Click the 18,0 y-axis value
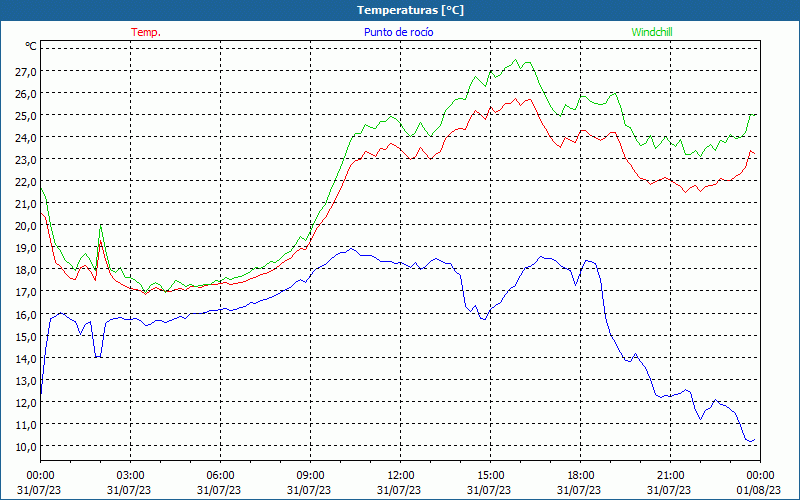Screen dimensions: 800x500 (x=26, y=270)
